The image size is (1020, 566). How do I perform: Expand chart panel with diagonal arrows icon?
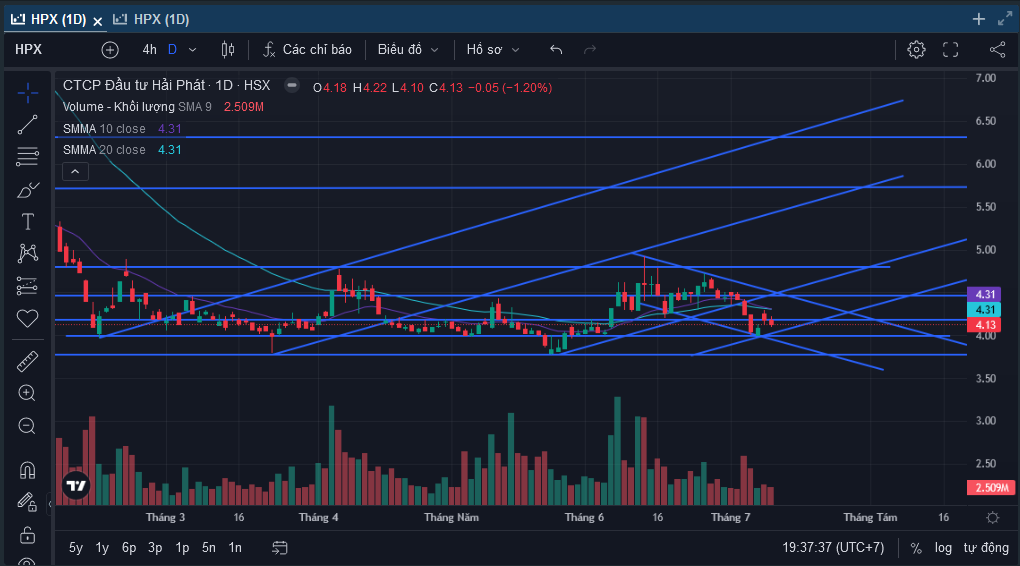pos(1005,19)
